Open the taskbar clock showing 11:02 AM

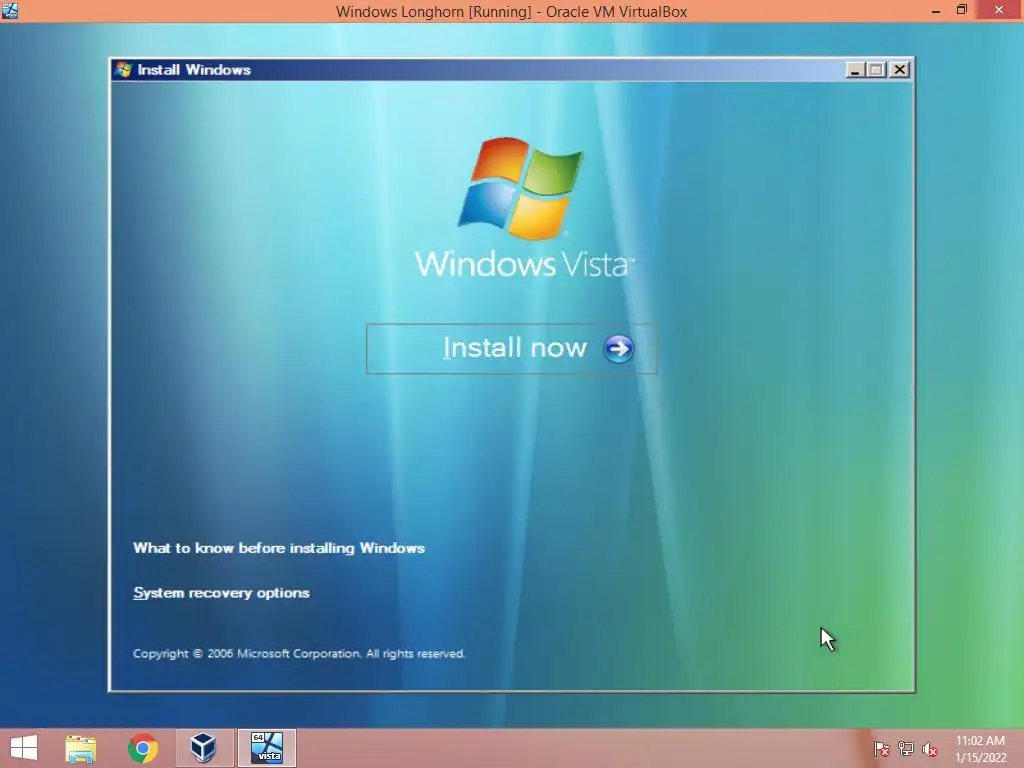(x=980, y=749)
